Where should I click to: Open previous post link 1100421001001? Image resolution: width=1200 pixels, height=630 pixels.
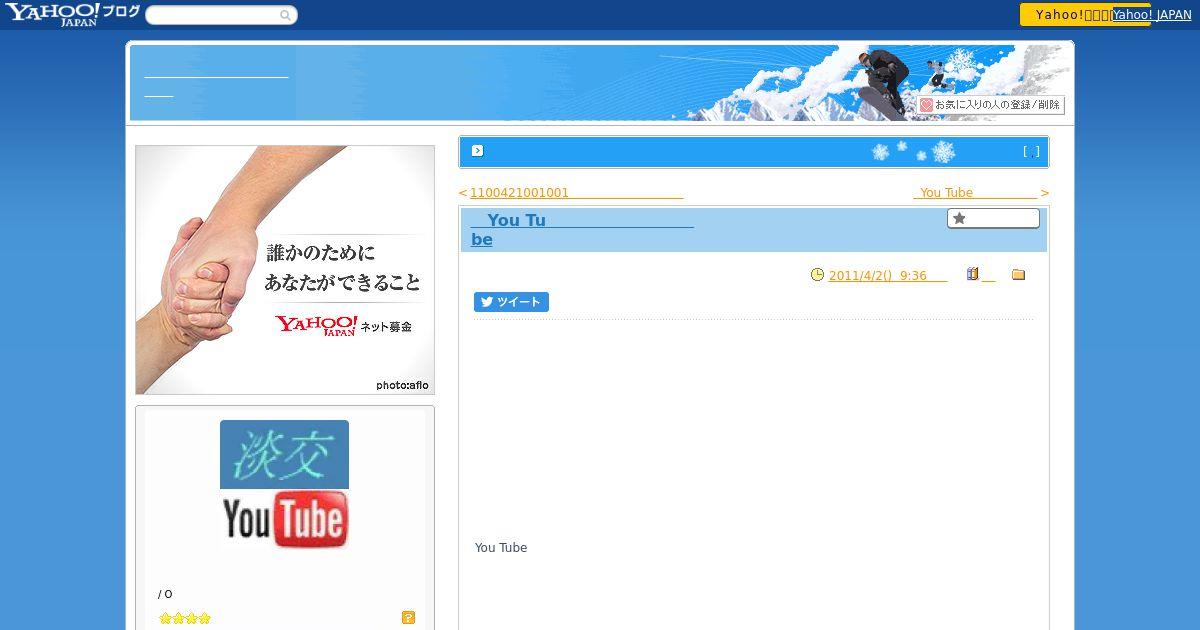point(576,193)
